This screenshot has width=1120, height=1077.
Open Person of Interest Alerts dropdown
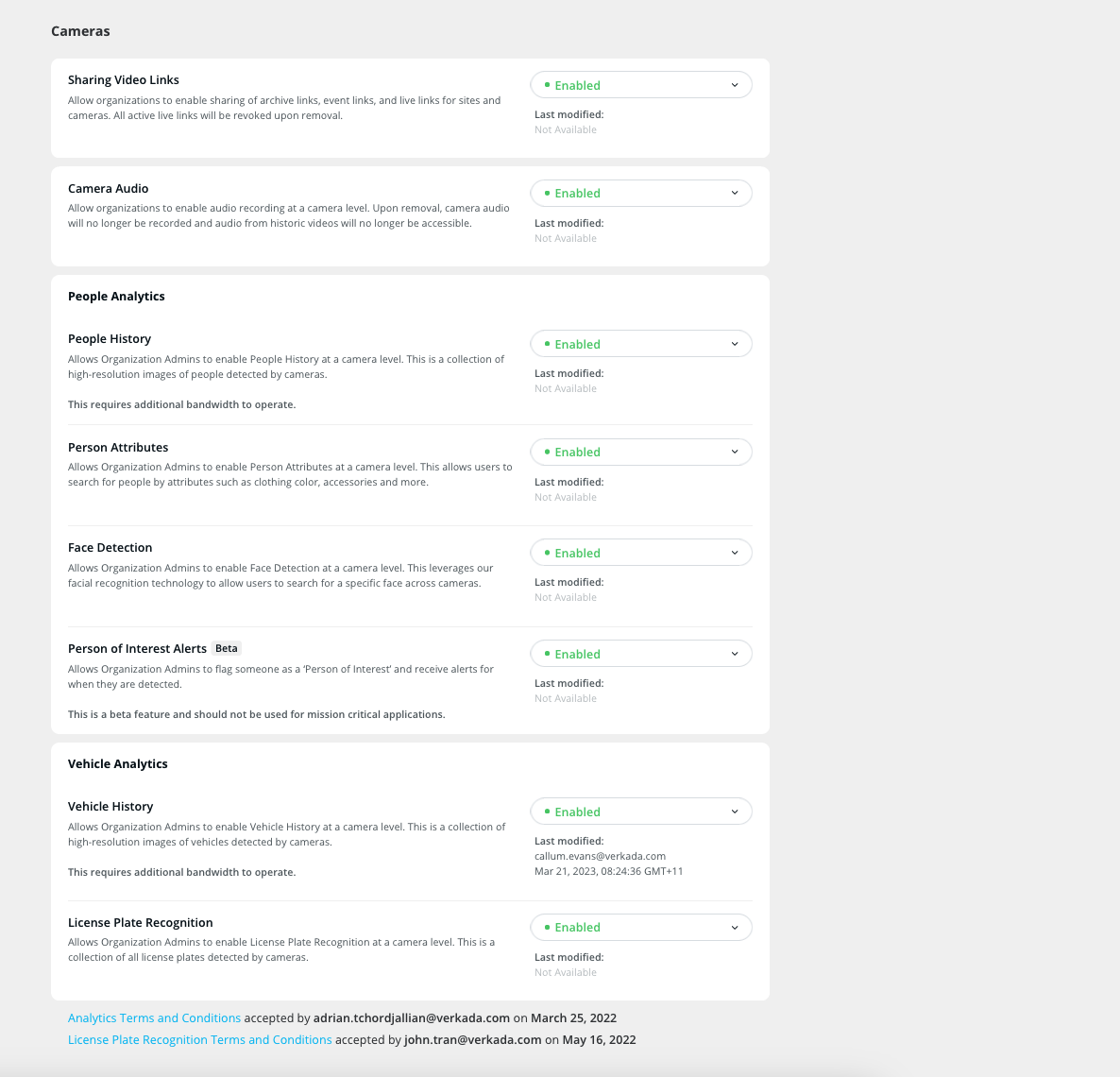point(640,654)
